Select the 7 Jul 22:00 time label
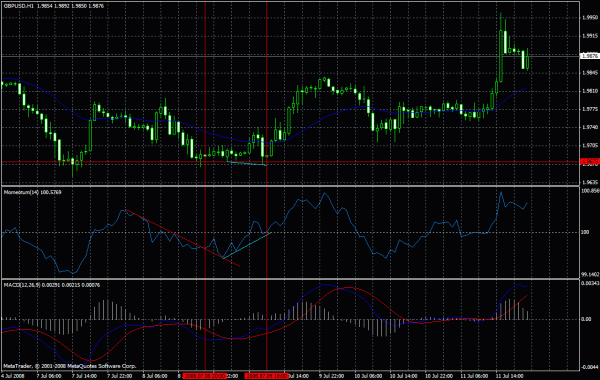600x380 pixels. click(x=119, y=376)
